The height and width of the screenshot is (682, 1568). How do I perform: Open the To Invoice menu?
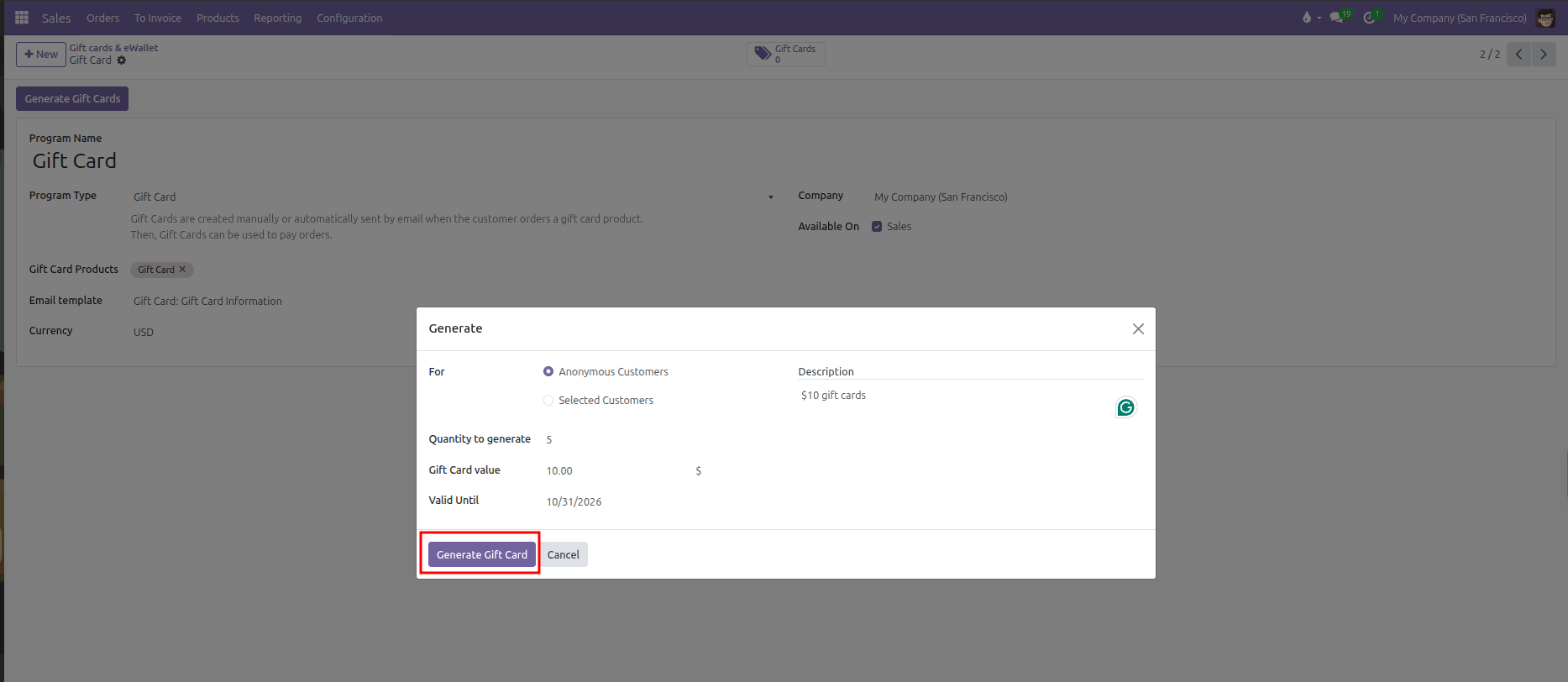[x=158, y=18]
